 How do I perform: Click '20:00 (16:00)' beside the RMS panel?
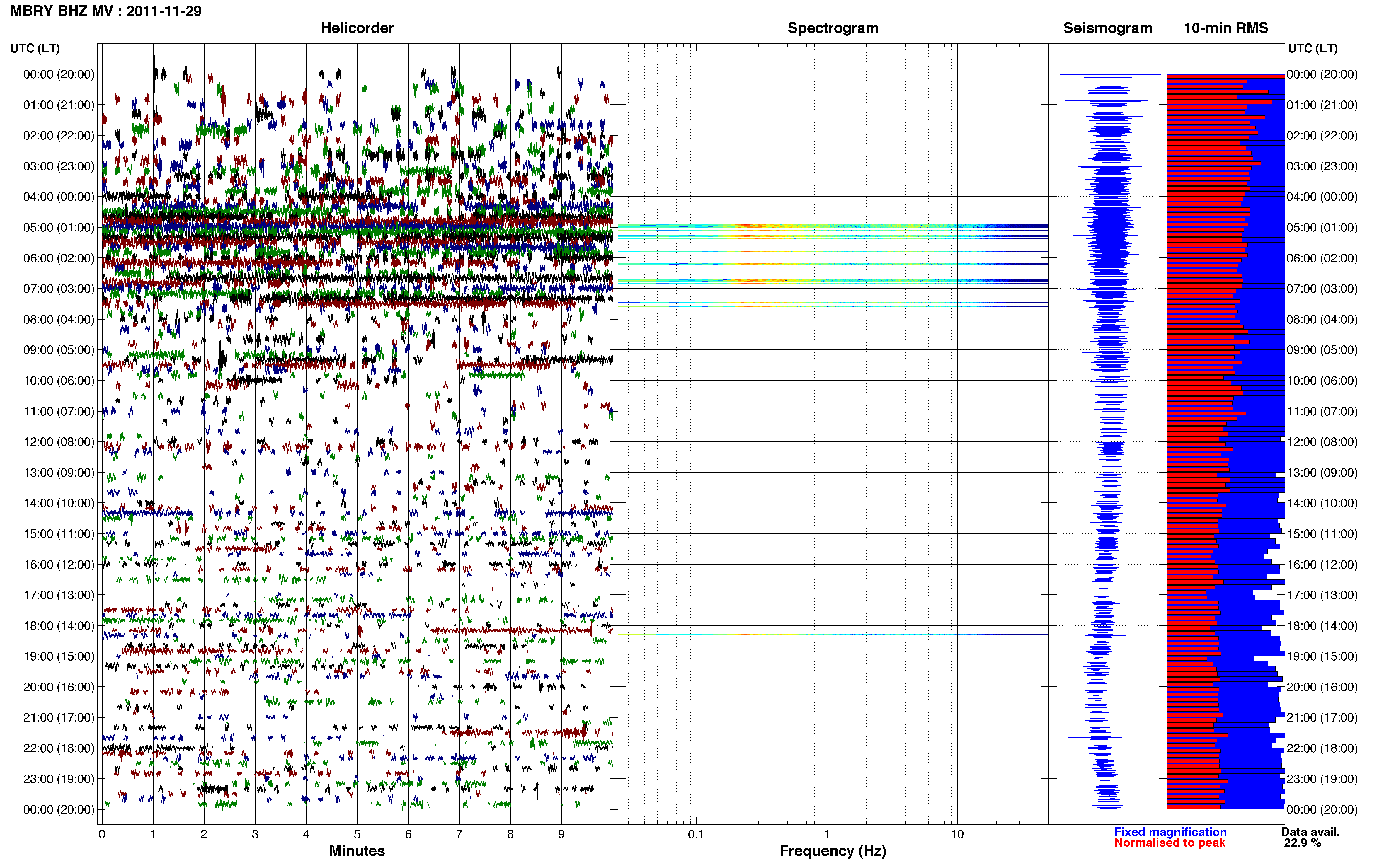1322,687
